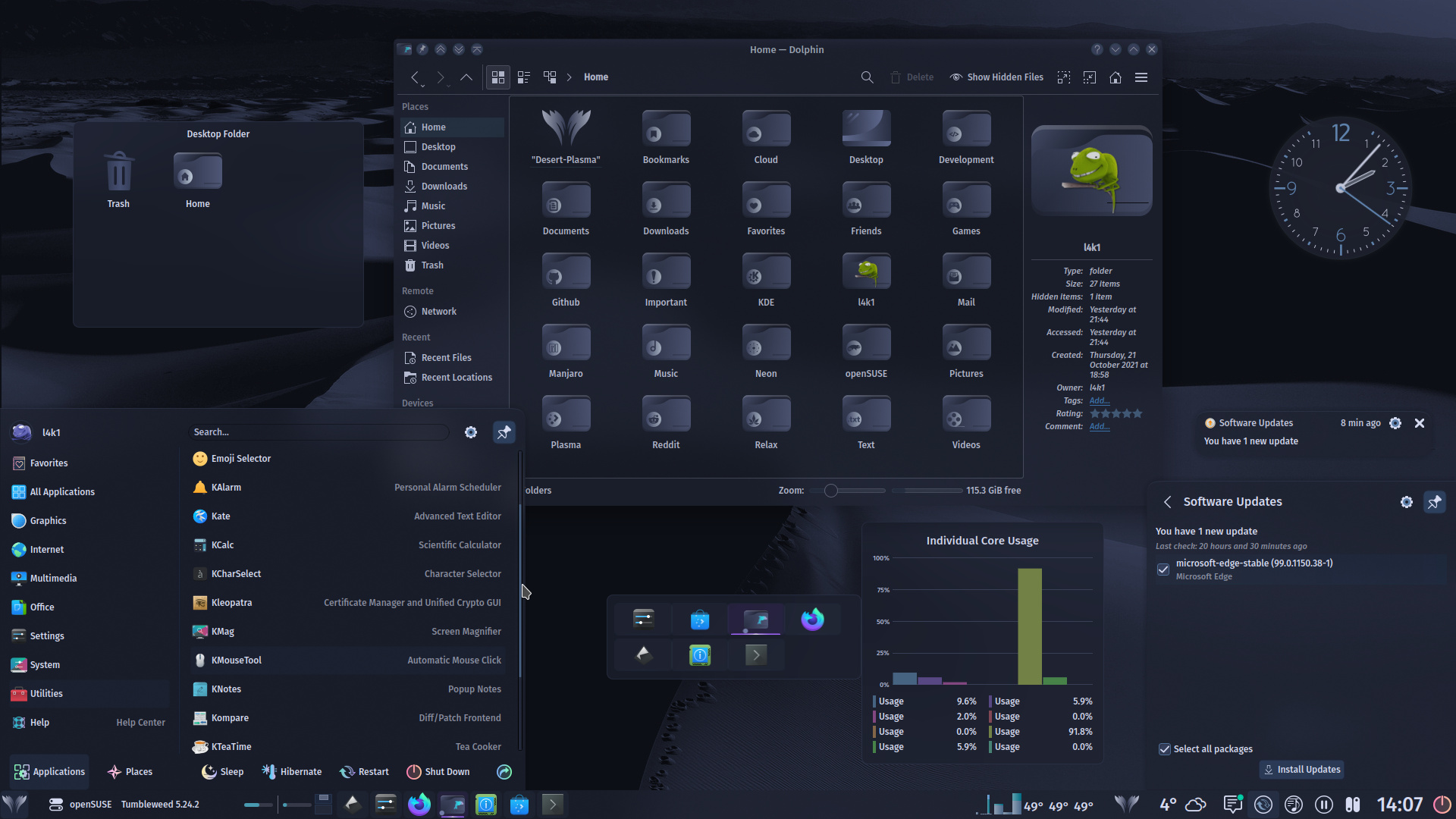Open Konsole terminal icon in bottom panel

553,804
